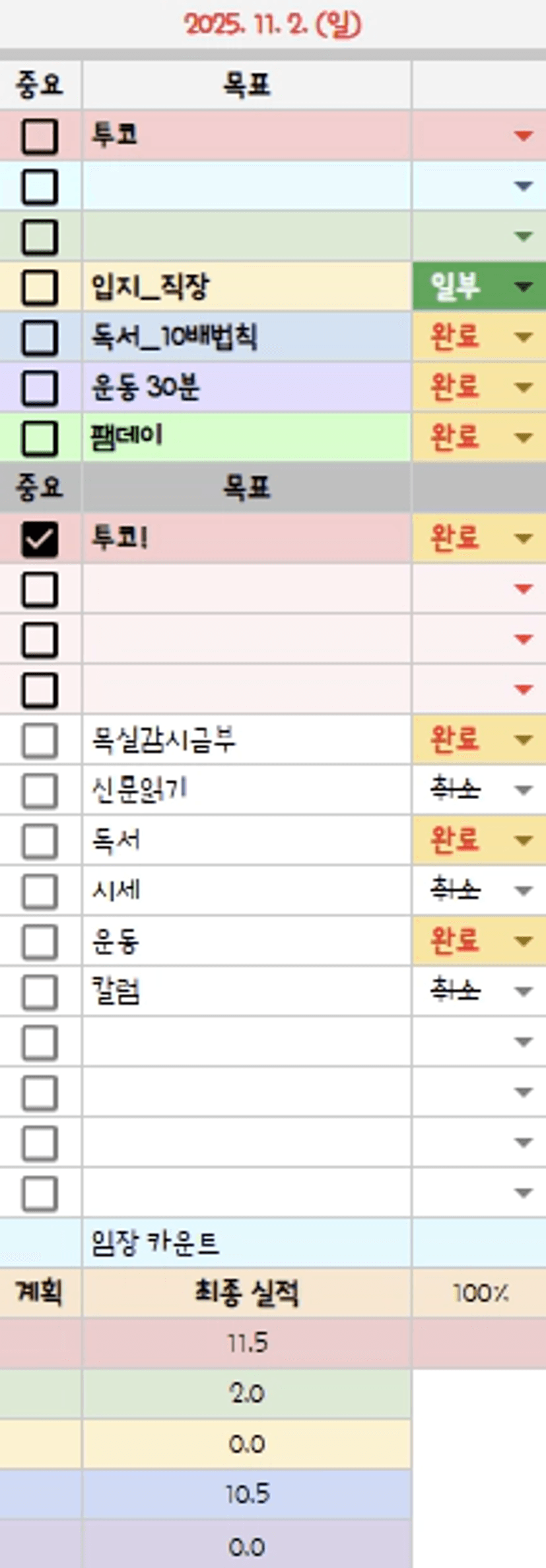
Task: Open the 완료 dropdown for 운동 30분
Action: (x=523, y=388)
